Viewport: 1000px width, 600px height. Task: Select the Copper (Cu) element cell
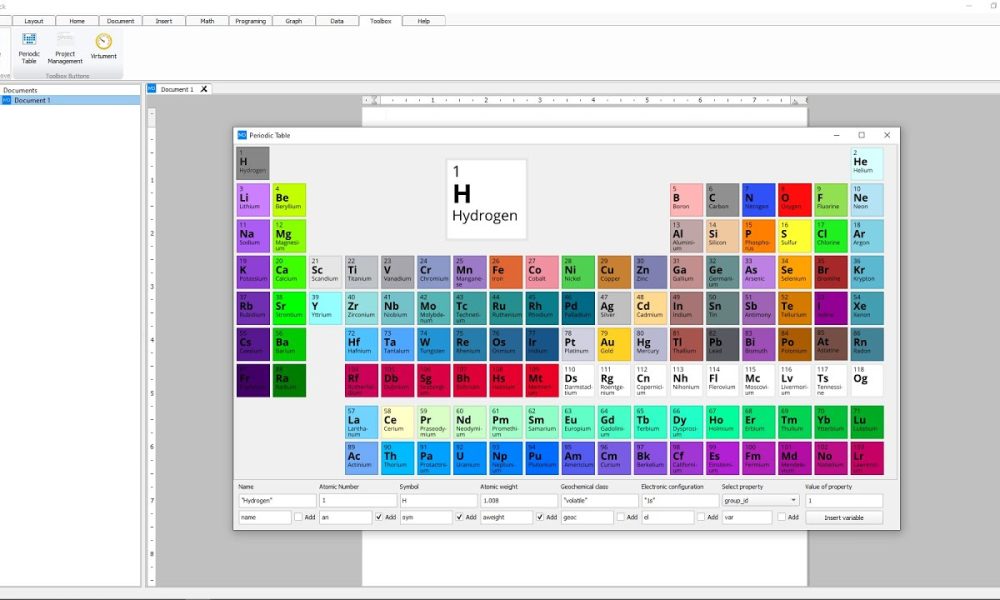(614, 272)
